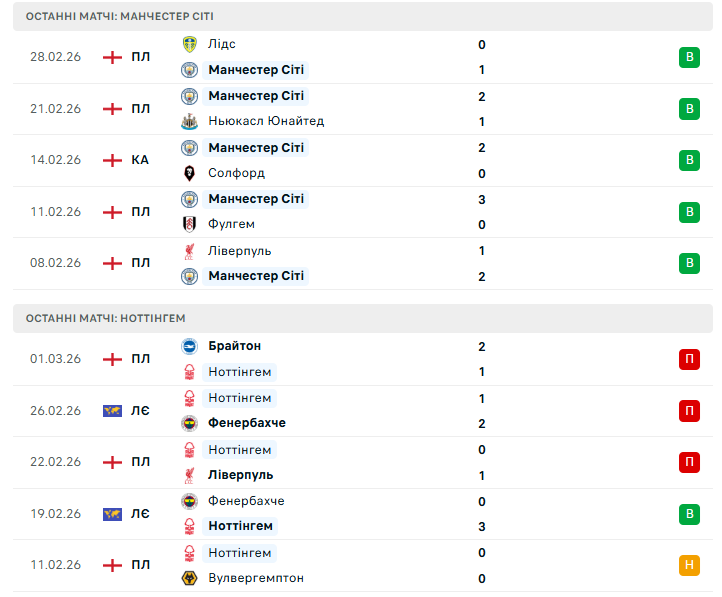
Task: Click the England flag for 28.02.26 match
Action: tap(112, 57)
